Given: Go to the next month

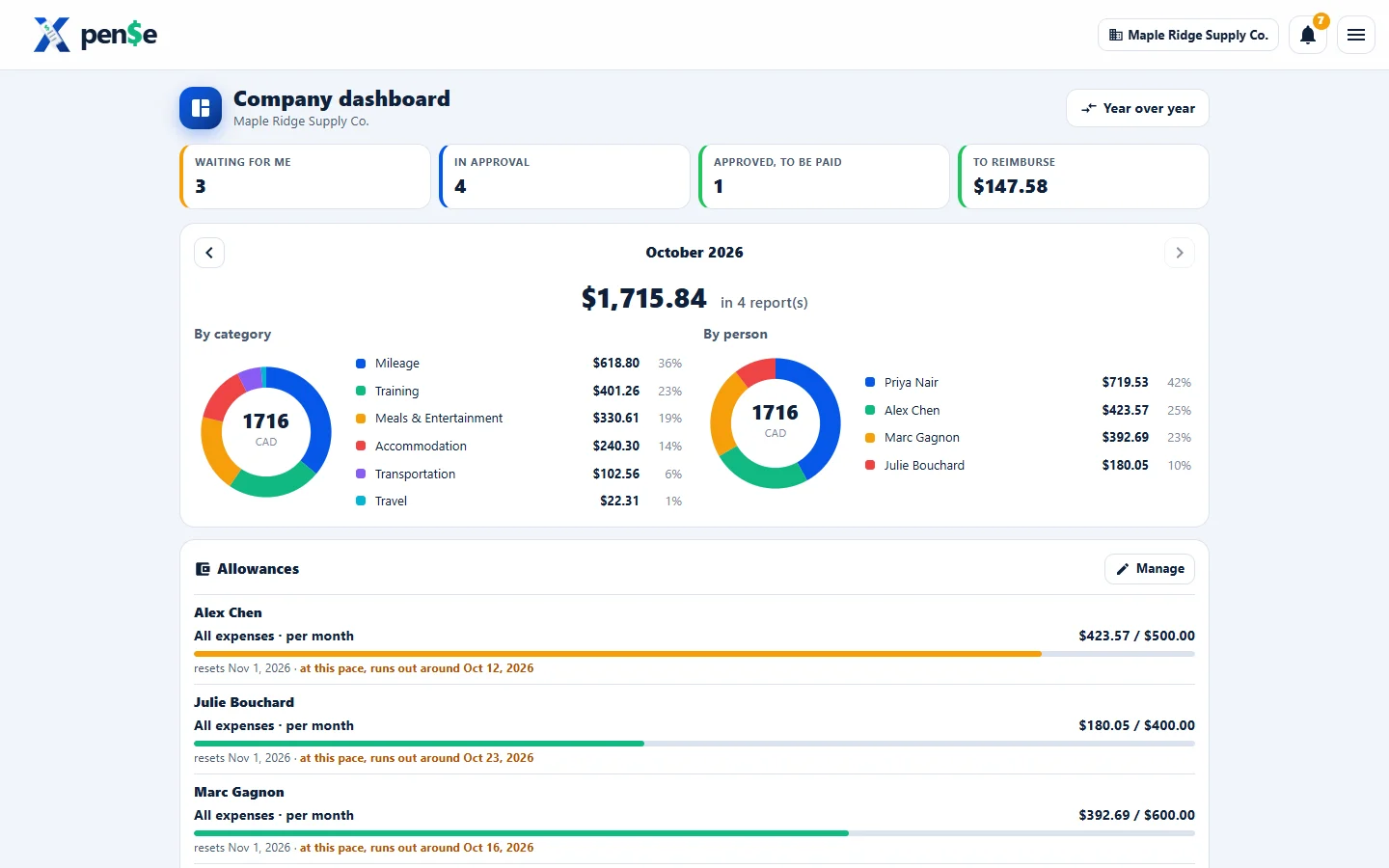Looking at the screenshot, I should pyautogui.click(x=1180, y=253).
